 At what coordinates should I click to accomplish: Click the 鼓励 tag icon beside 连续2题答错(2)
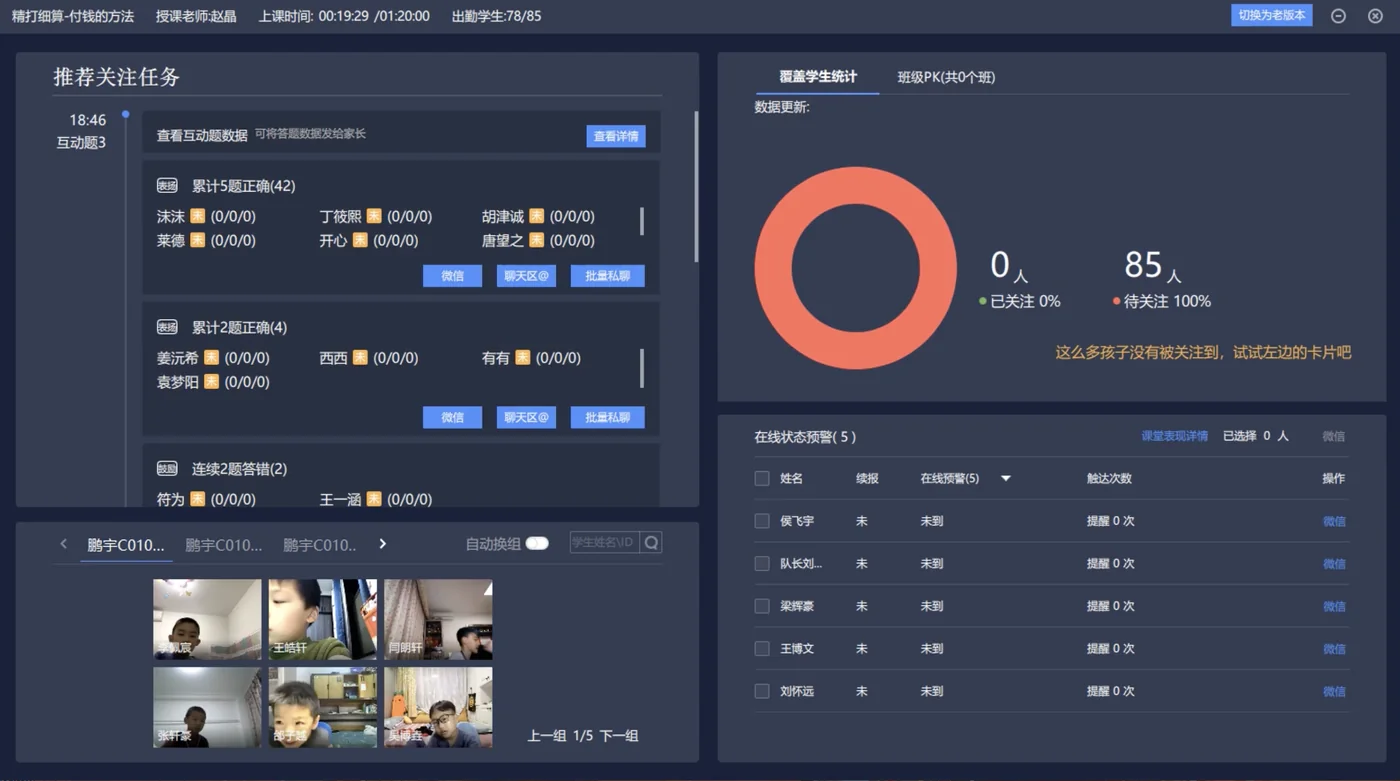(x=167, y=469)
